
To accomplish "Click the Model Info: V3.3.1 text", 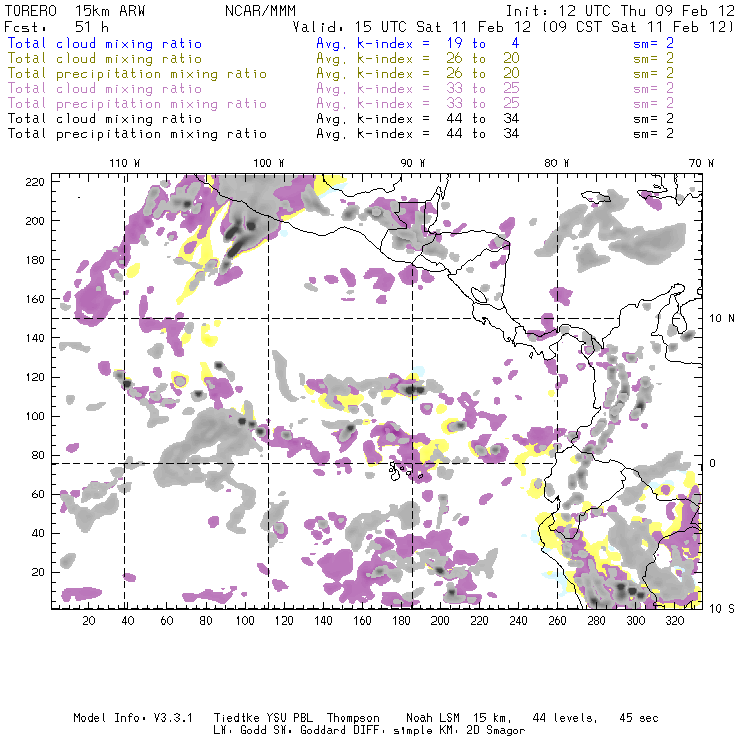I will (x=122, y=718).
